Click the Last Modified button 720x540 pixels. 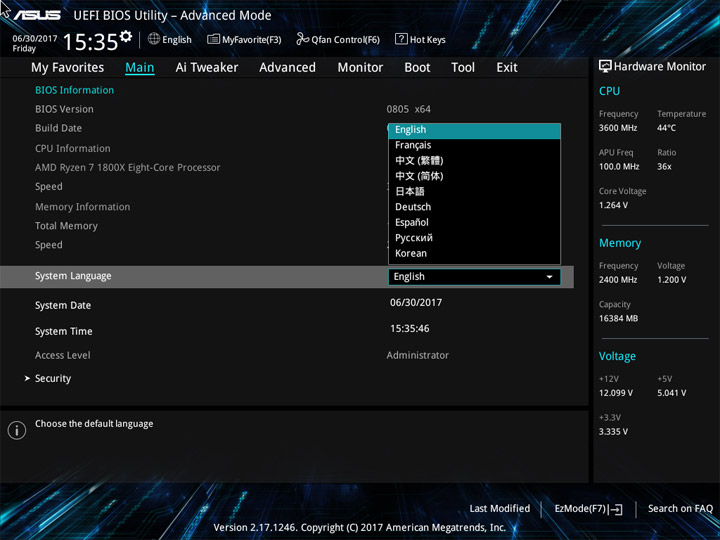tap(500, 509)
